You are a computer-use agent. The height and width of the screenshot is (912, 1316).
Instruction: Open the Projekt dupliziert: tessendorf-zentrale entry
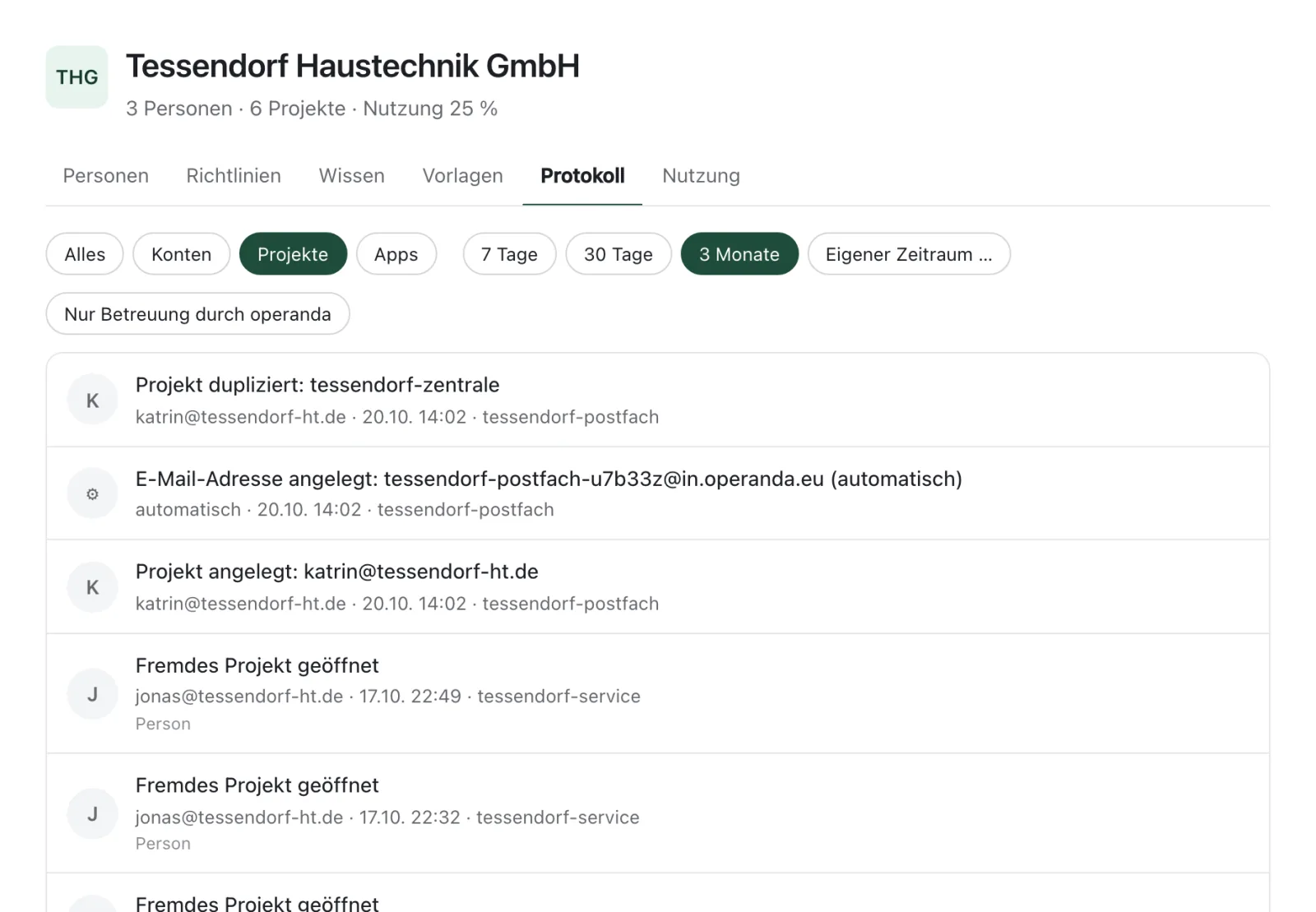coord(658,400)
